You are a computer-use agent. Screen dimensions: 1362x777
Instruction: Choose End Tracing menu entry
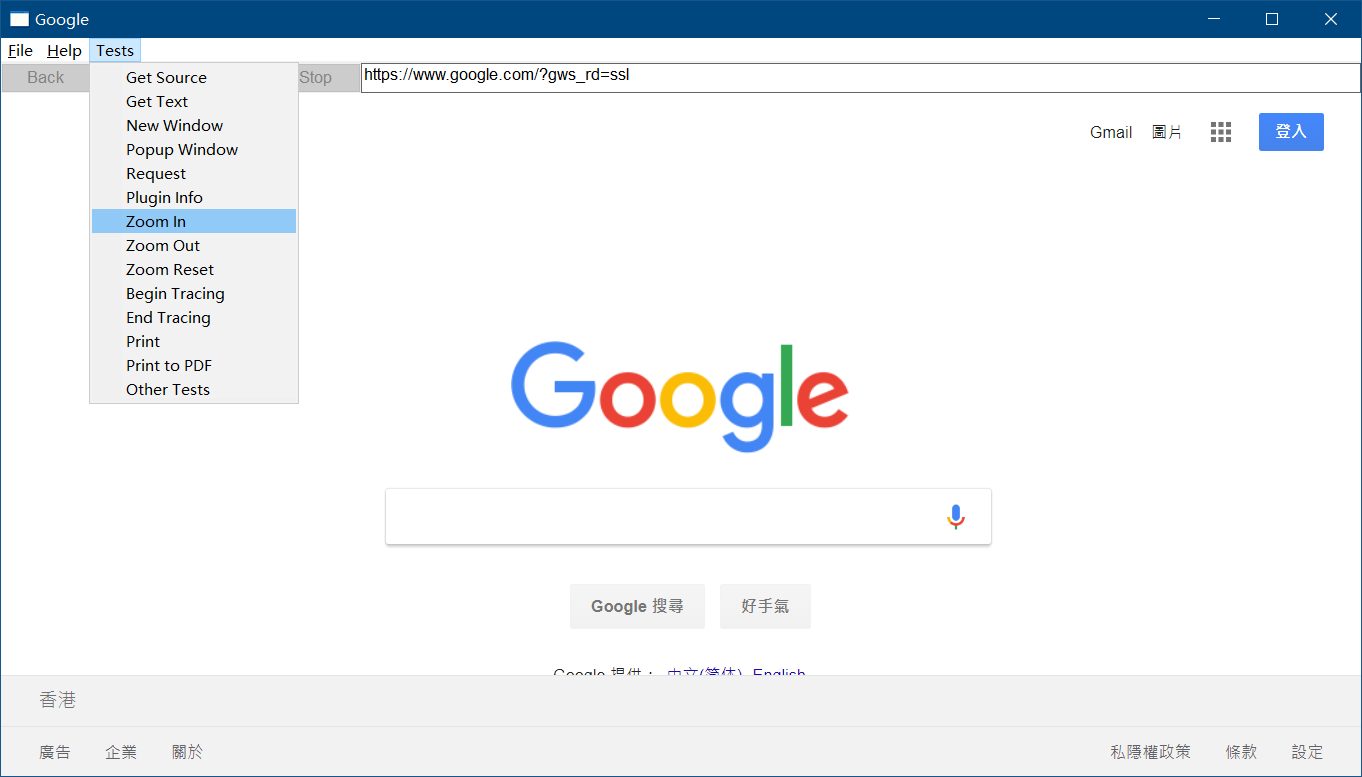(194, 318)
